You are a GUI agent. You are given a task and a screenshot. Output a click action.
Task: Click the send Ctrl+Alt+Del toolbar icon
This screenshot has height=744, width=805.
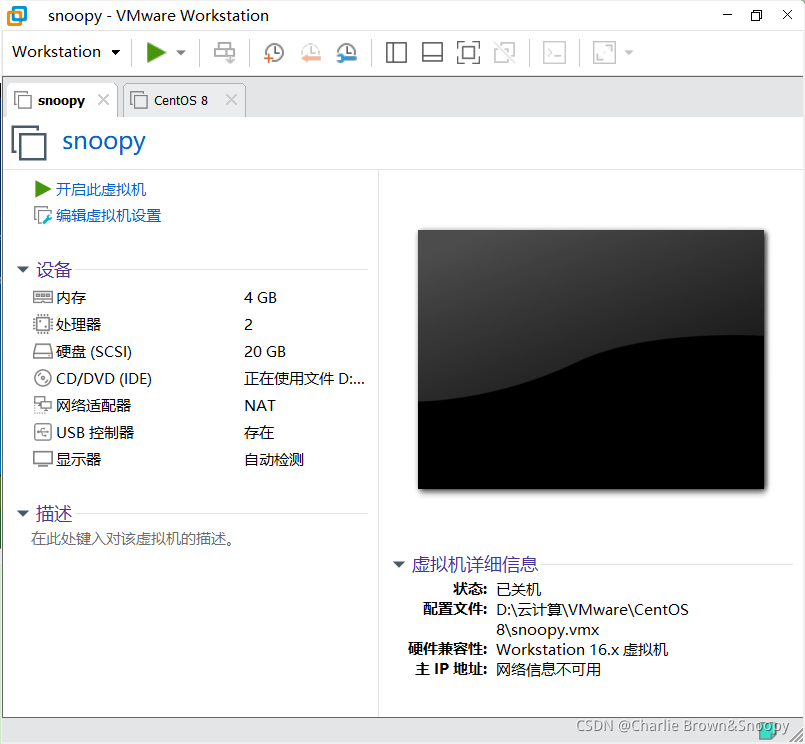click(x=224, y=52)
